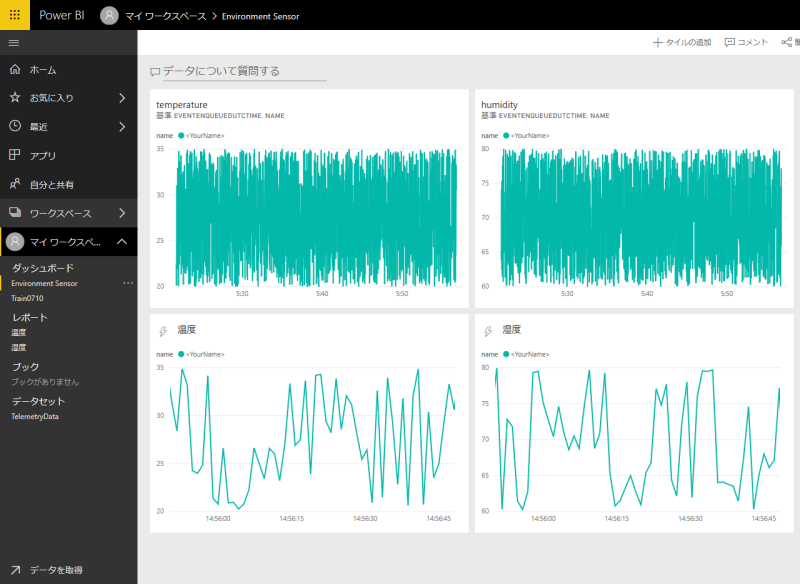
Task: Click the teal legend dot in temperature tile
Action: [x=179, y=135]
